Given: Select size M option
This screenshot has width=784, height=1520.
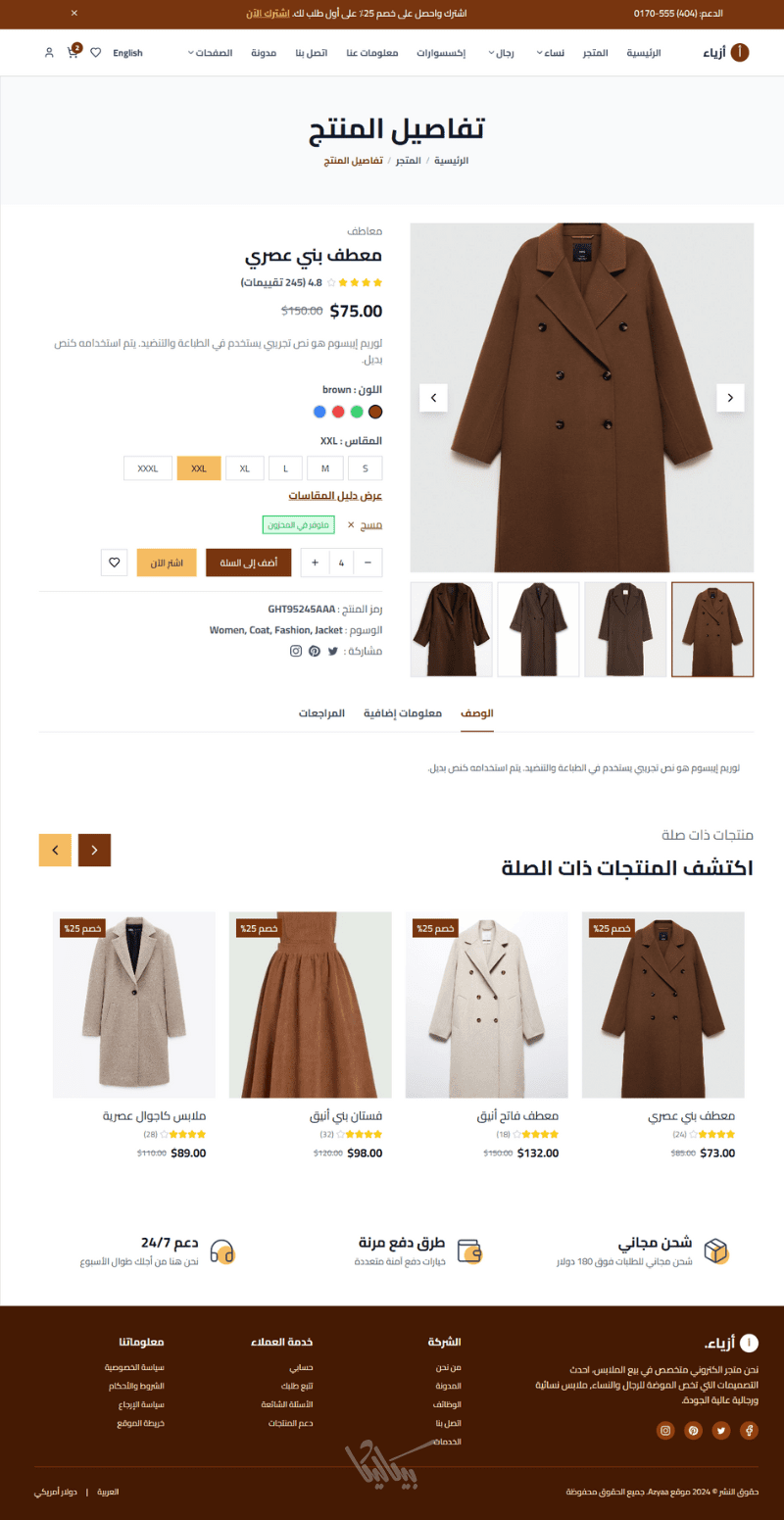Looking at the screenshot, I should 325,468.
